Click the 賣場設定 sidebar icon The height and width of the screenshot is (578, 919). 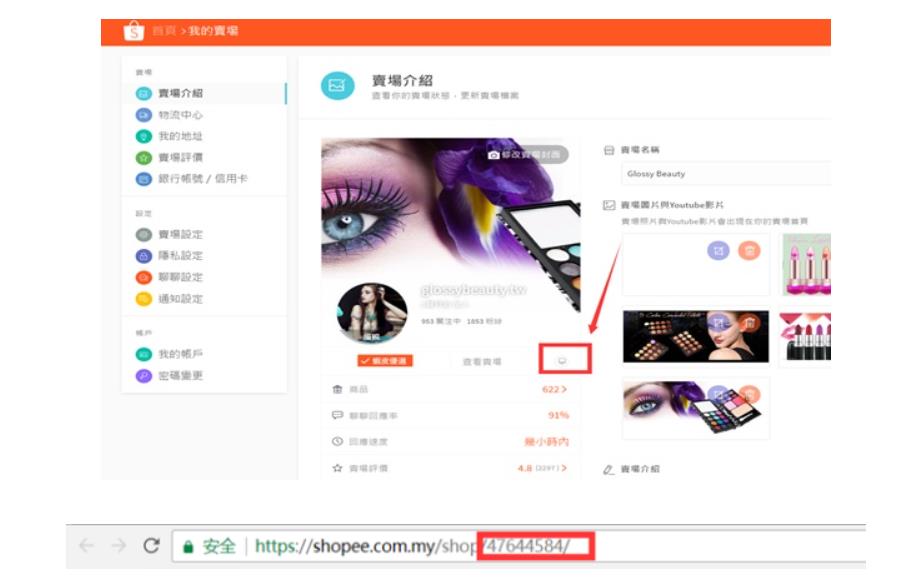(x=144, y=234)
